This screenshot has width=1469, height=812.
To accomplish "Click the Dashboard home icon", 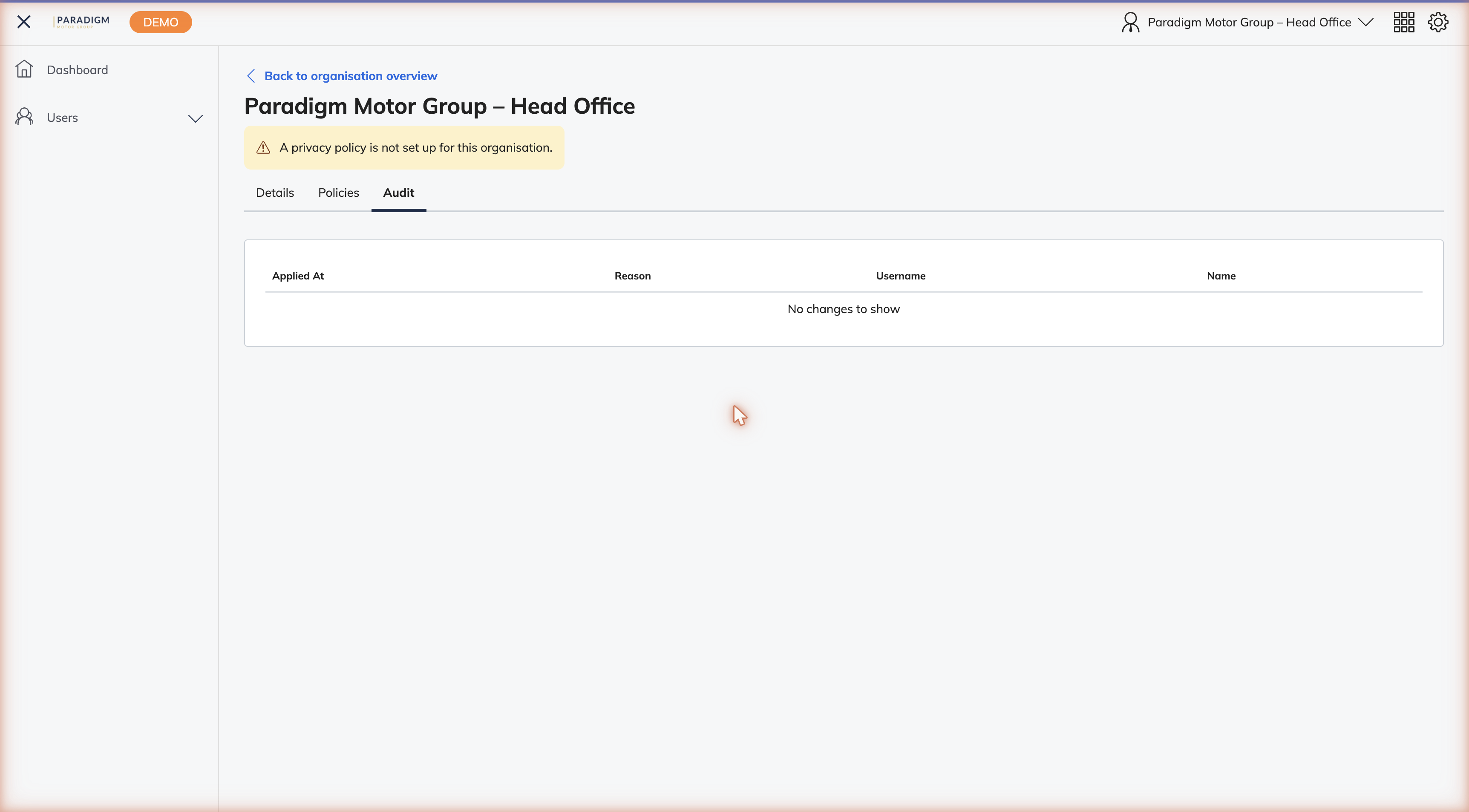I will click(24, 69).
